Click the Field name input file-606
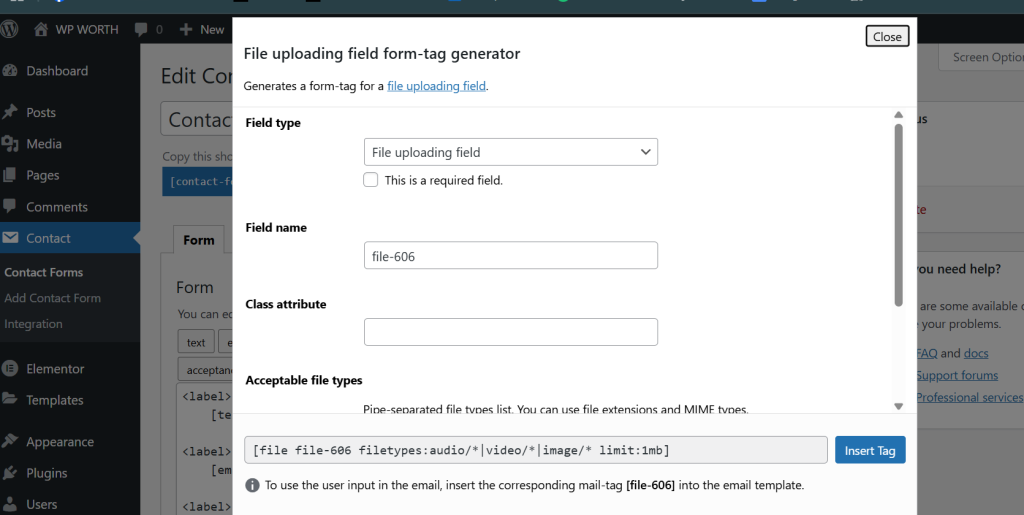 (511, 255)
